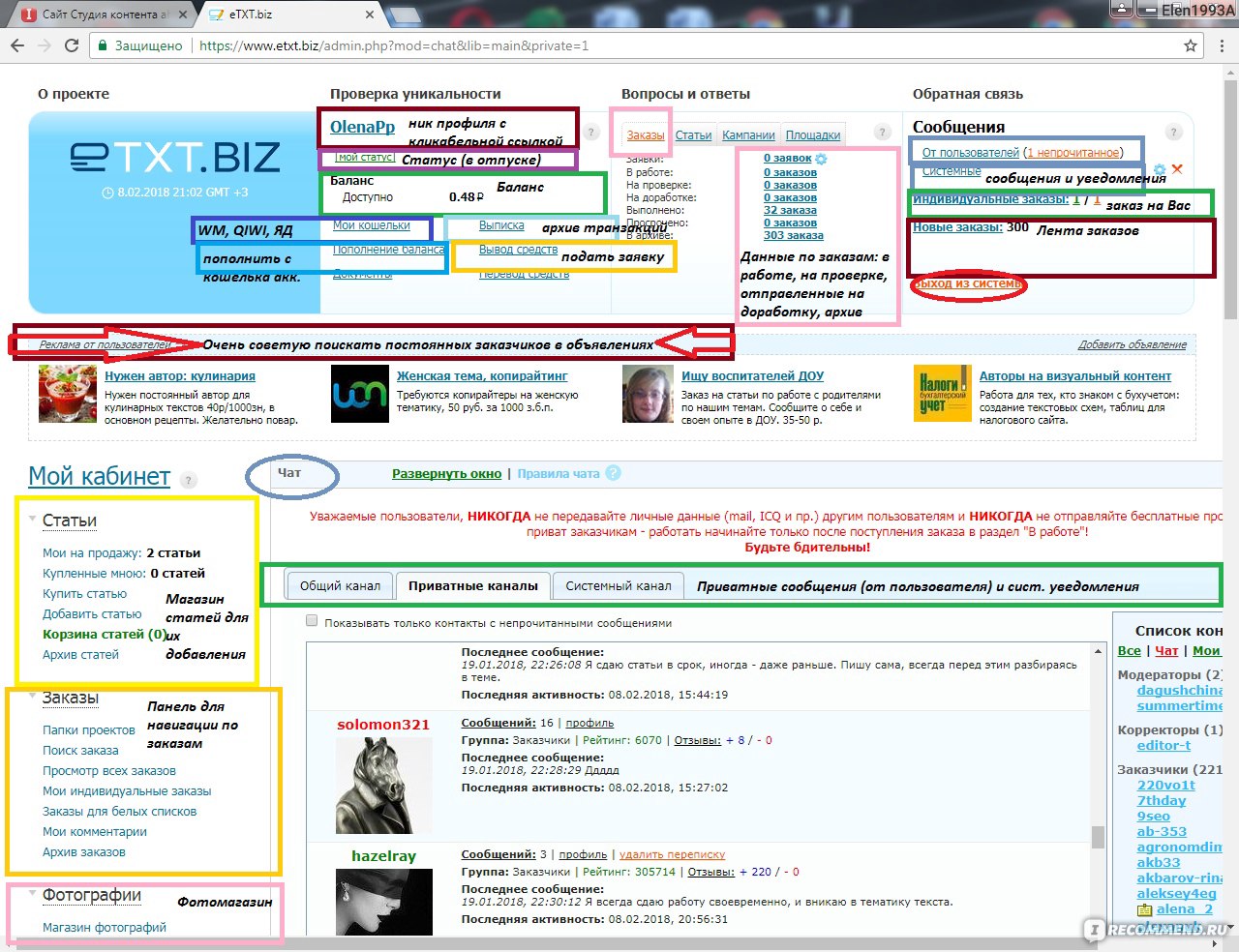Click Вывод средств link
This screenshot has width=1239, height=952.
(x=518, y=249)
